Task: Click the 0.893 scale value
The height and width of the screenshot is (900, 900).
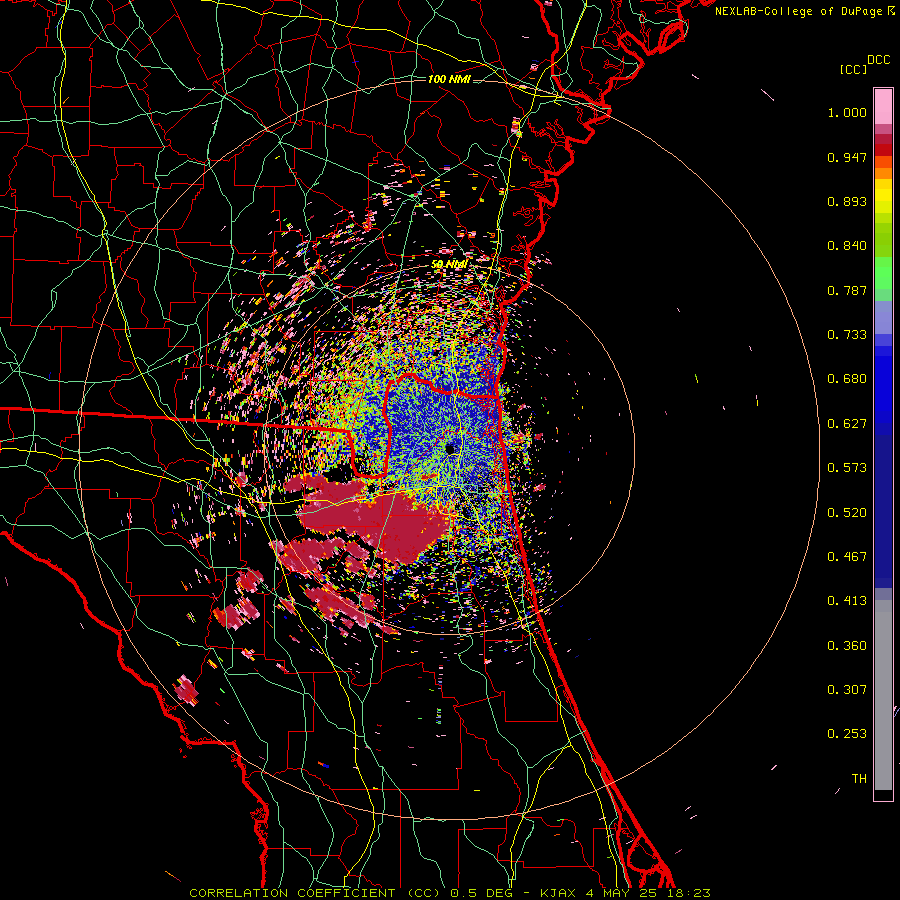Action: coord(847,201)
